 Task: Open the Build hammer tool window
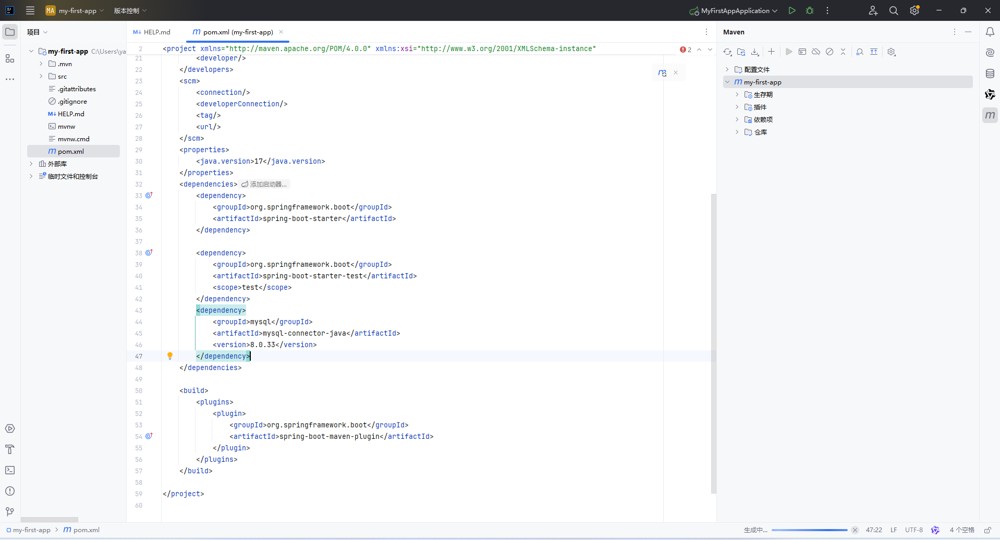point(10,449)
